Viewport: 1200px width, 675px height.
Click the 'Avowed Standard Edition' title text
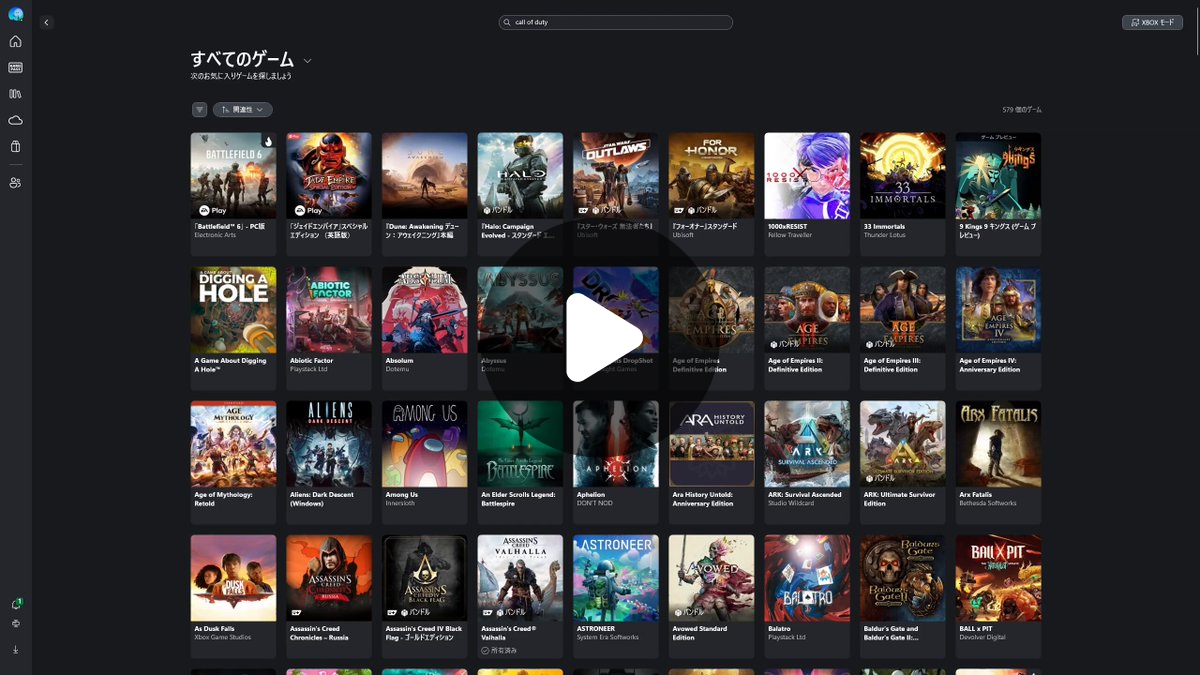click(700, 633)
